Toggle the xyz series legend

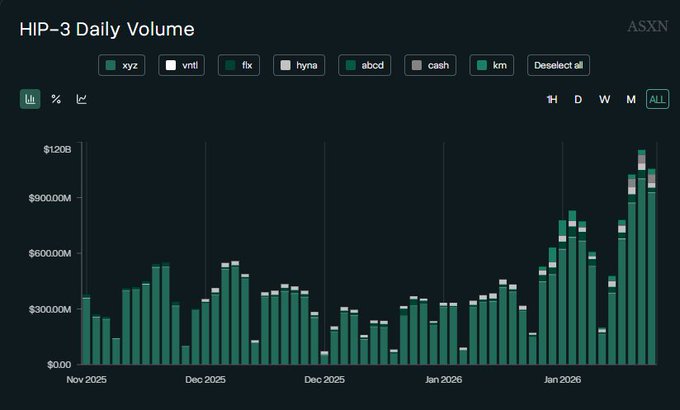[x=123, y=65]
